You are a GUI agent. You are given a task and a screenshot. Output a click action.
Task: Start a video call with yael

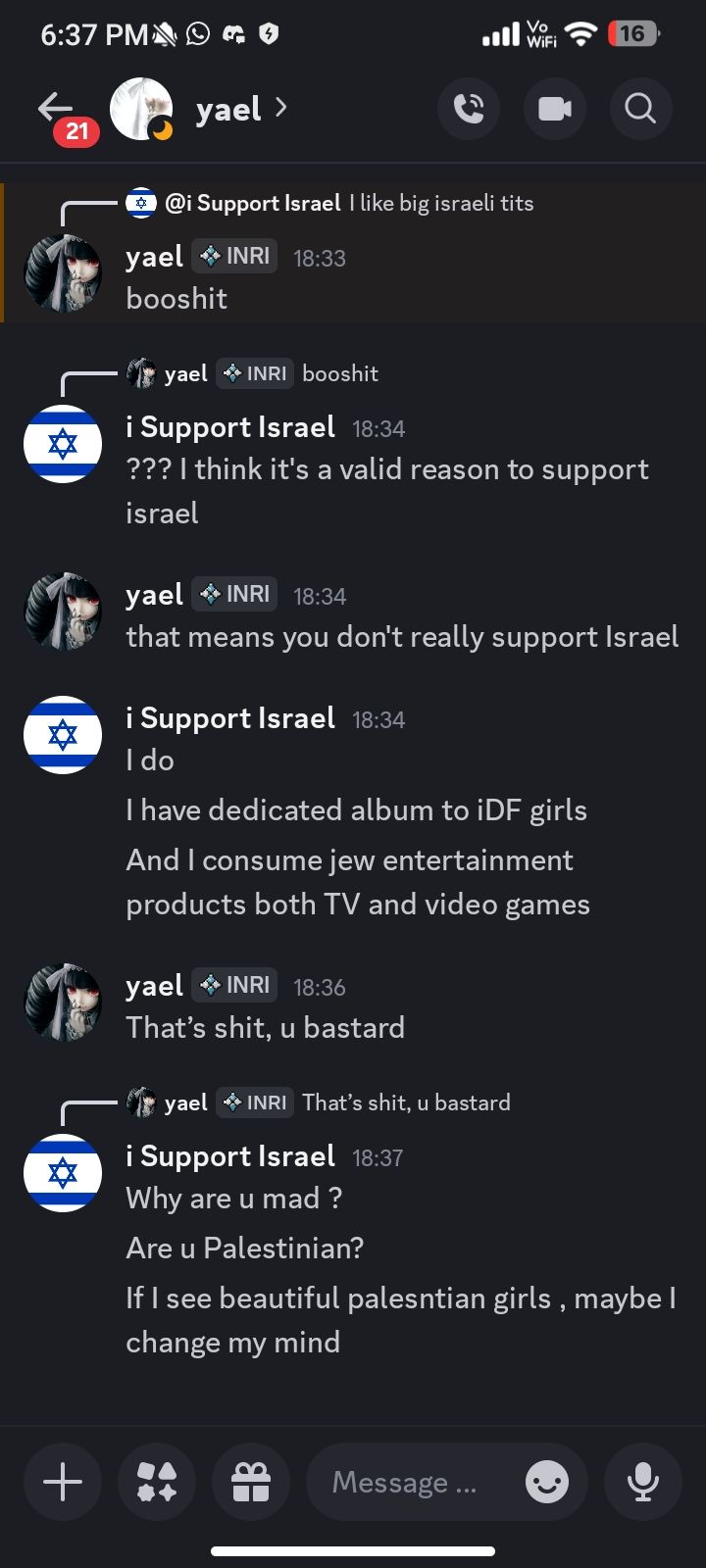555,108
